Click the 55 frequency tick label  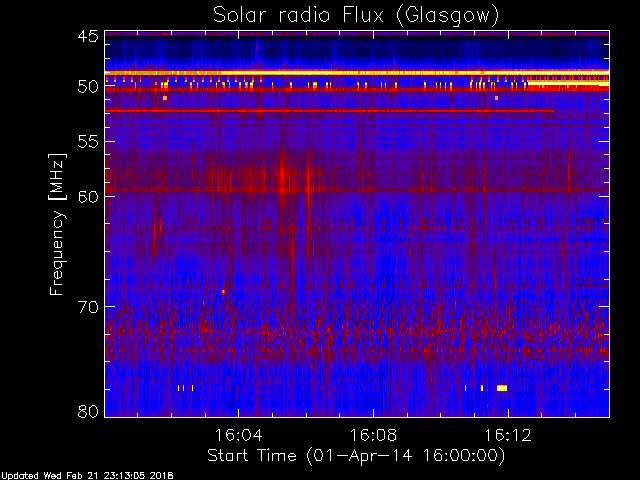88,142
